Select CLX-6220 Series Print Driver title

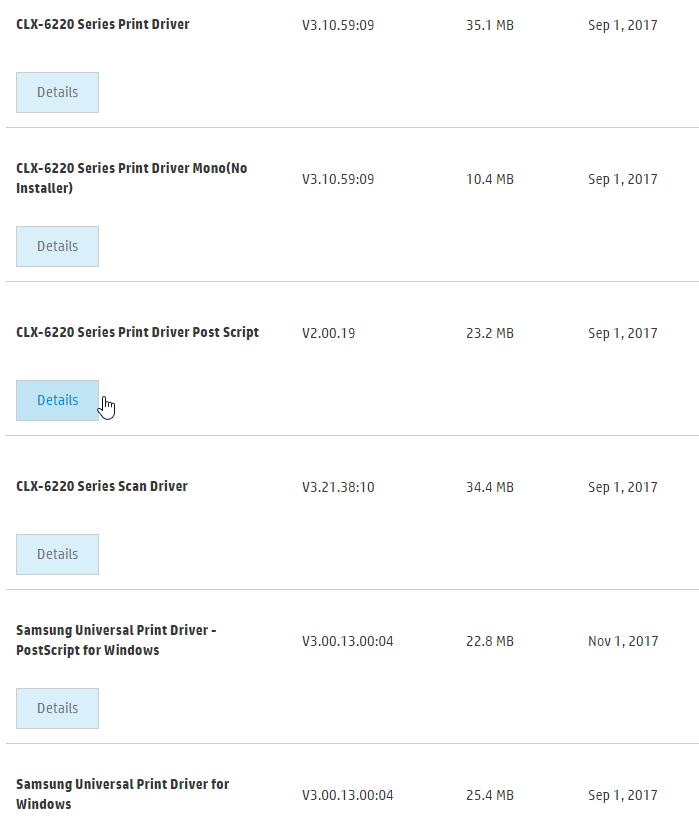tap(102, 24)
